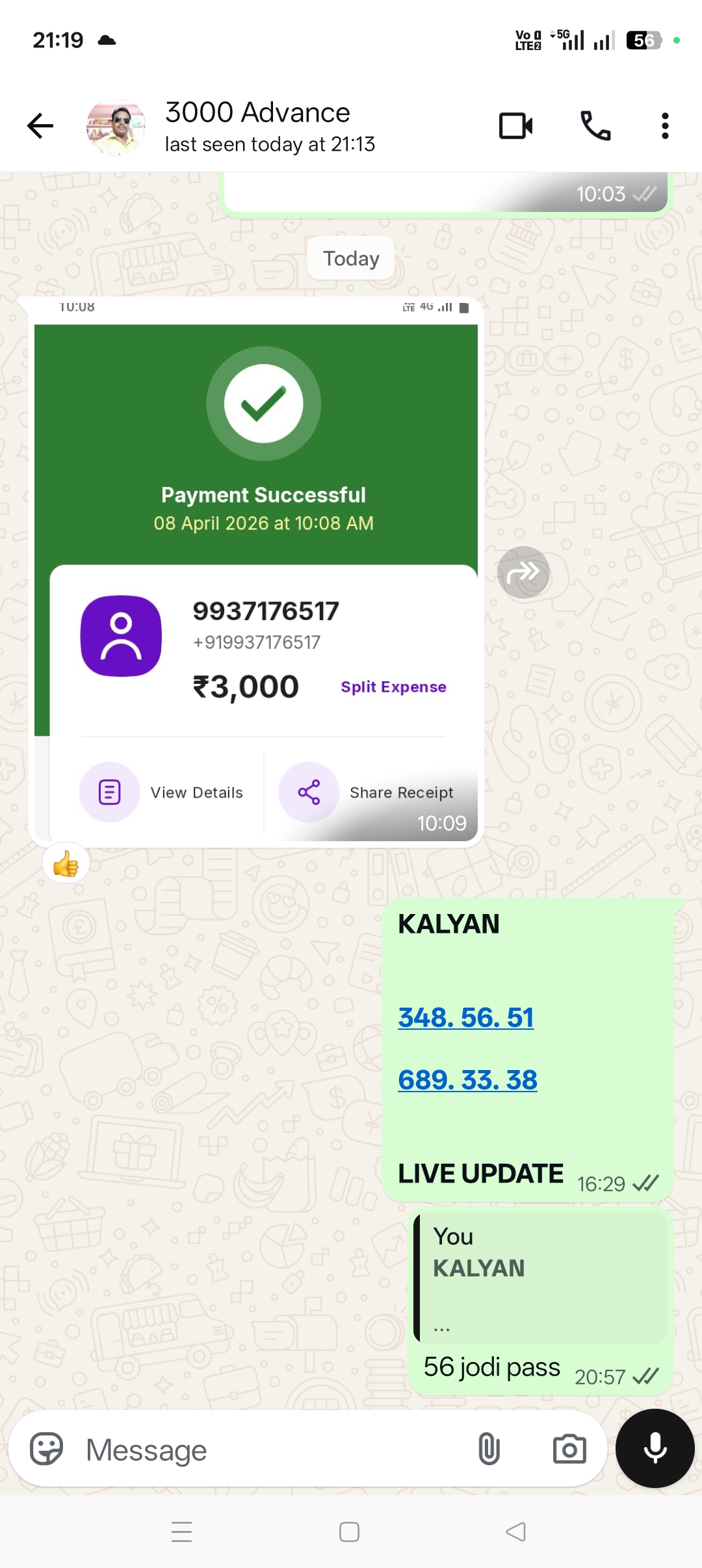Open the emoji sticker picker

(47, 1448)
